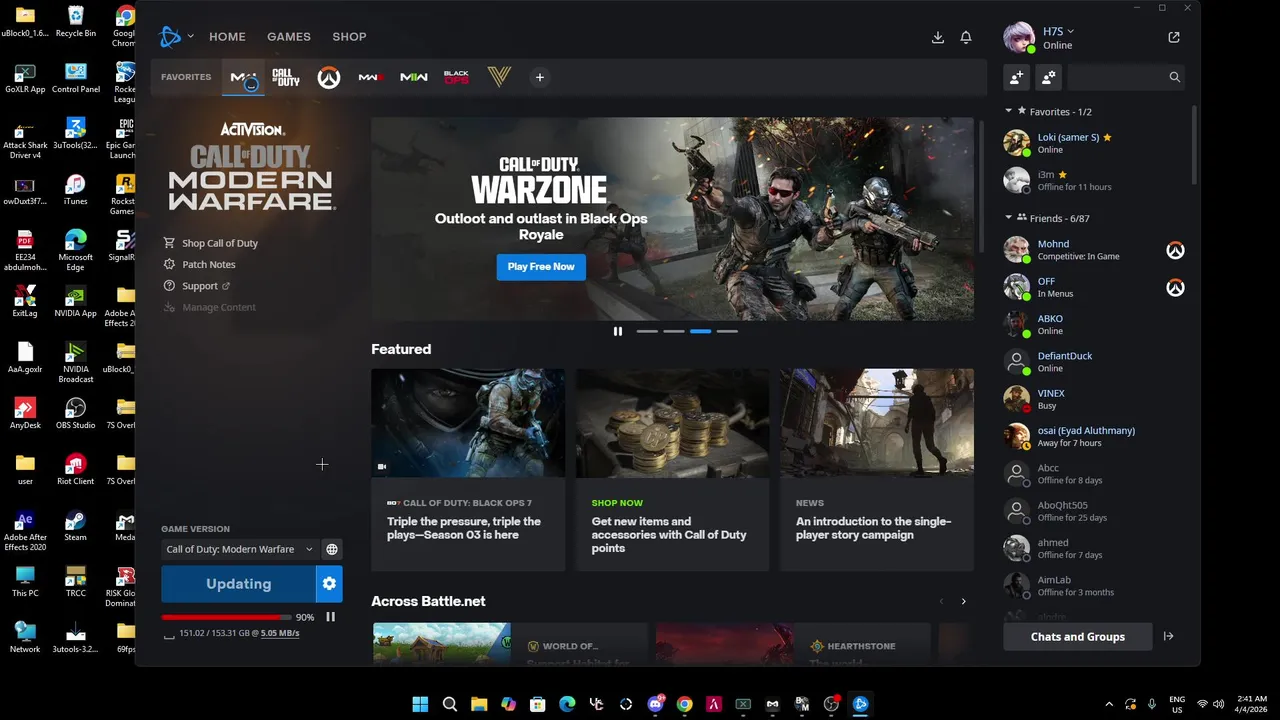The height and width of the screenshot is (720, 1280).
Task: Show next Across Battle.net items
Action: tap(963, 601)
